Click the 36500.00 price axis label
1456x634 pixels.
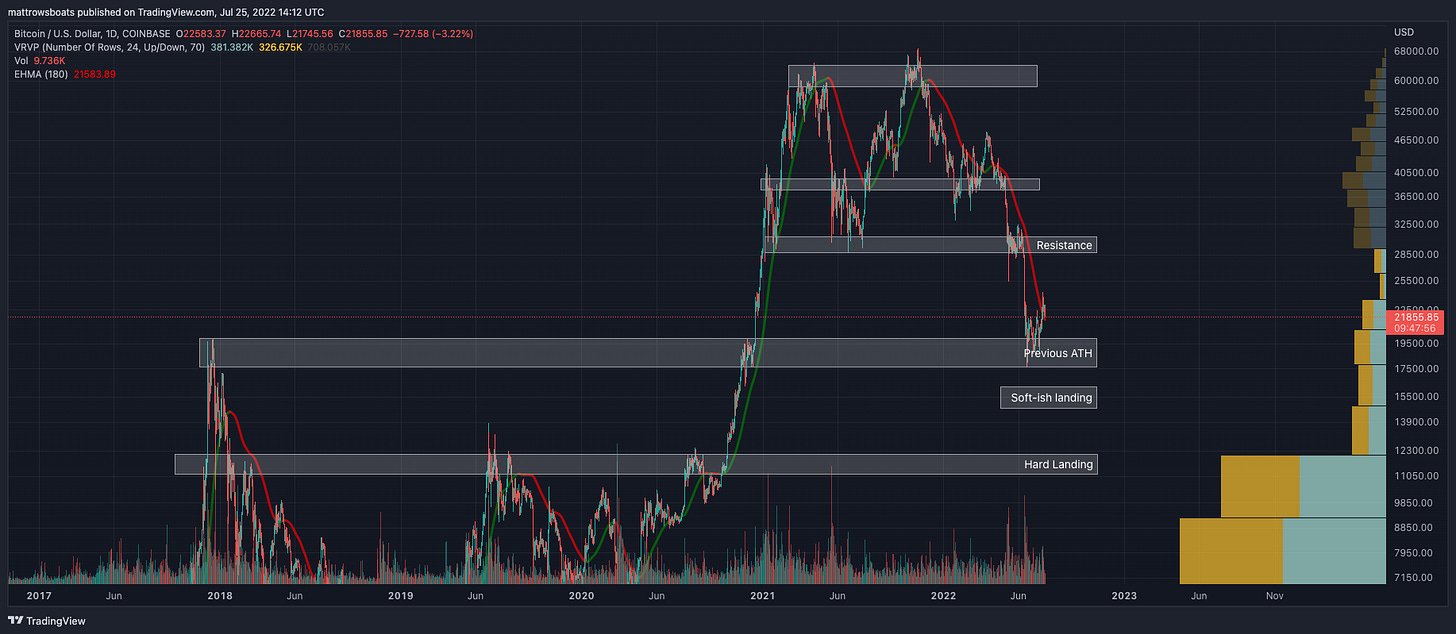click(x=1416, y=196)
